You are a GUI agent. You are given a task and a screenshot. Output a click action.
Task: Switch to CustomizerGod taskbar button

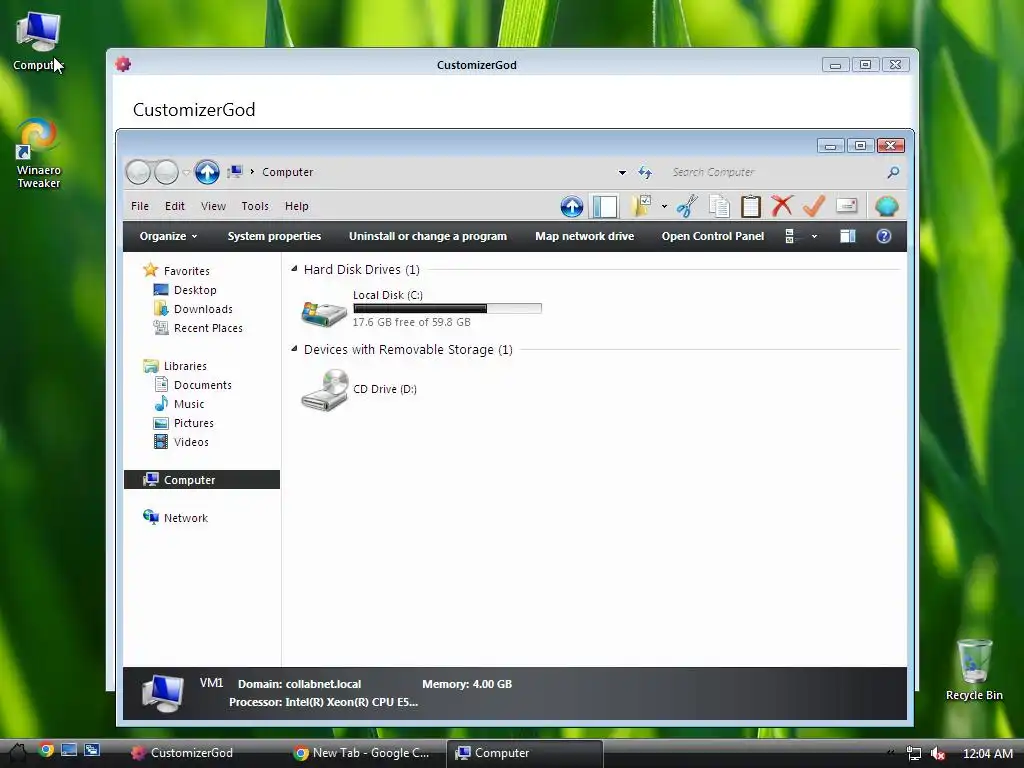click(182, 752)
